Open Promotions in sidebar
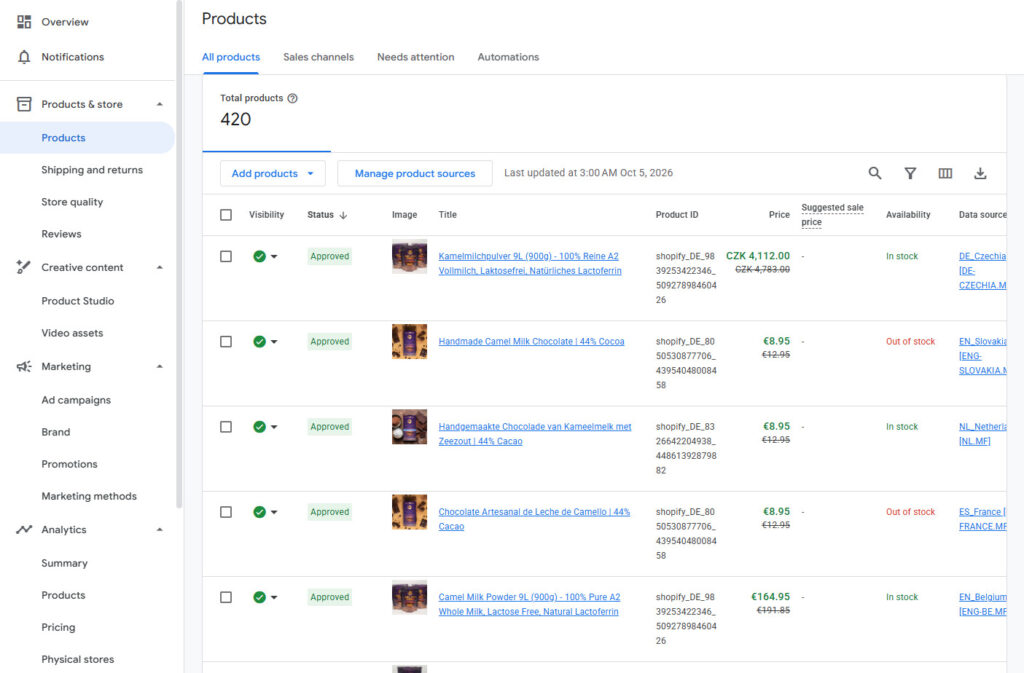Screen dimensions: 1024x673 pyautogui.click(x=69, y=464)
